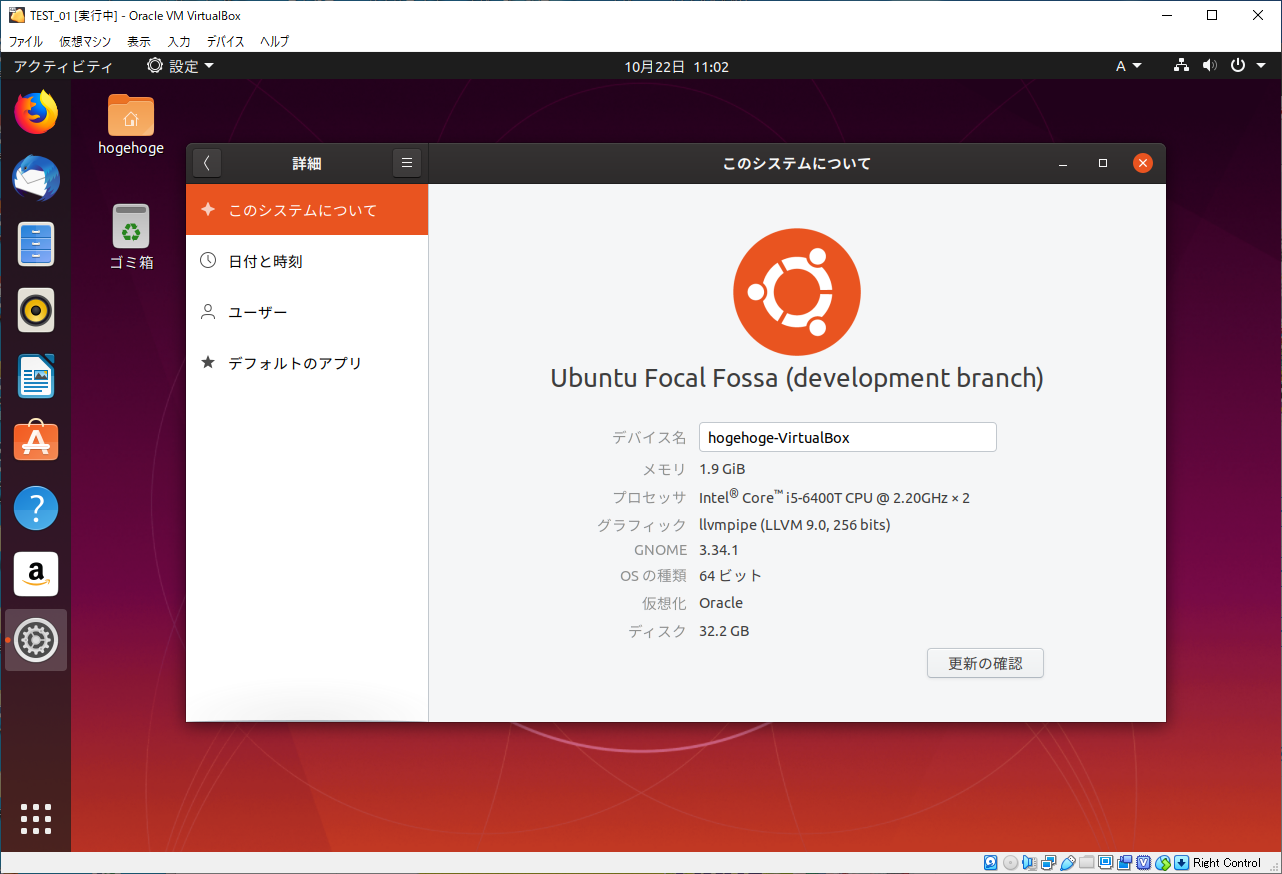
Task: Click VirtualBox audio indicator icon
Action: click(1029, 863)
